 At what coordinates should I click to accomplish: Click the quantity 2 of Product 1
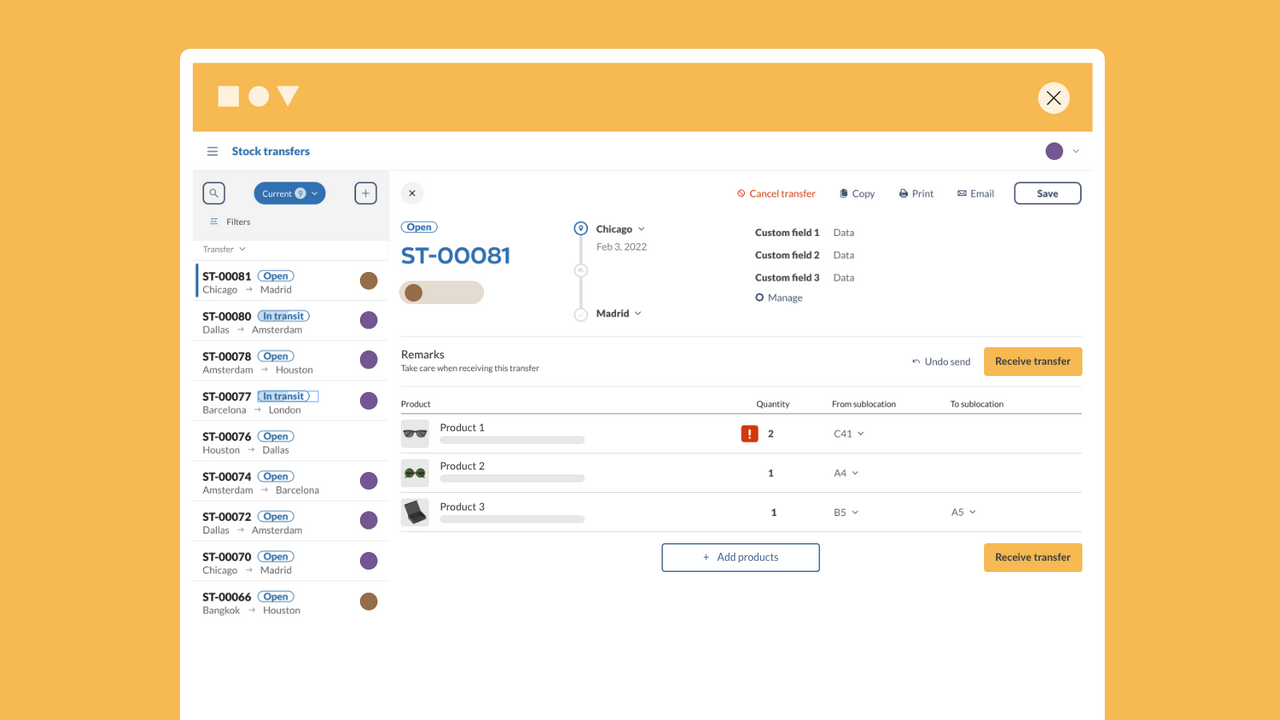770,434
